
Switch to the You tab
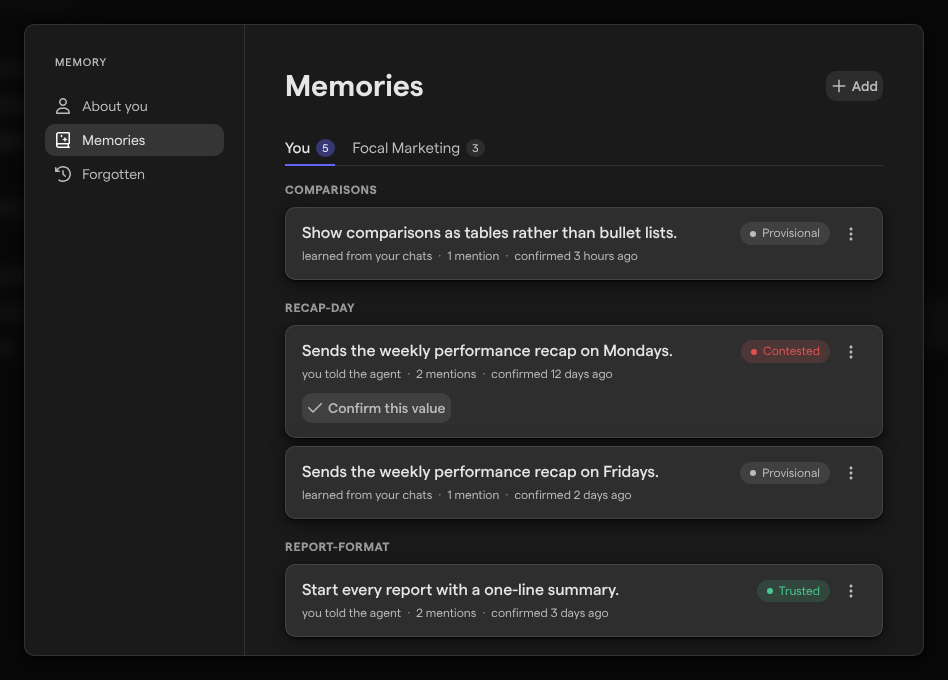[x=310, y=148]
